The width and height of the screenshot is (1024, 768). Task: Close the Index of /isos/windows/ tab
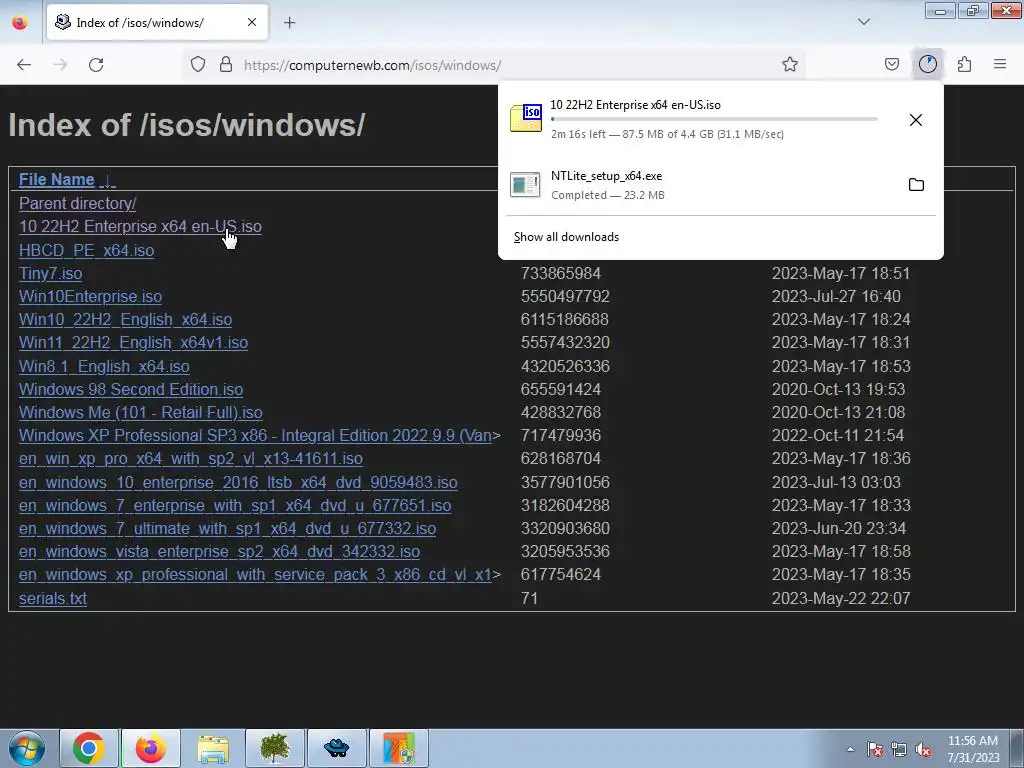coord(252,22)
